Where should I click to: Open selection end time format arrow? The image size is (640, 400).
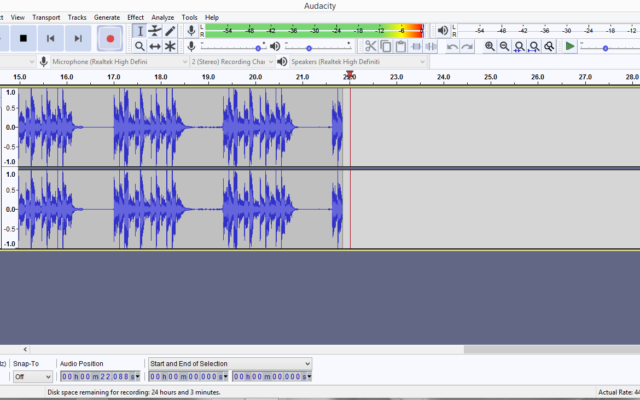[x=309, y=376]
